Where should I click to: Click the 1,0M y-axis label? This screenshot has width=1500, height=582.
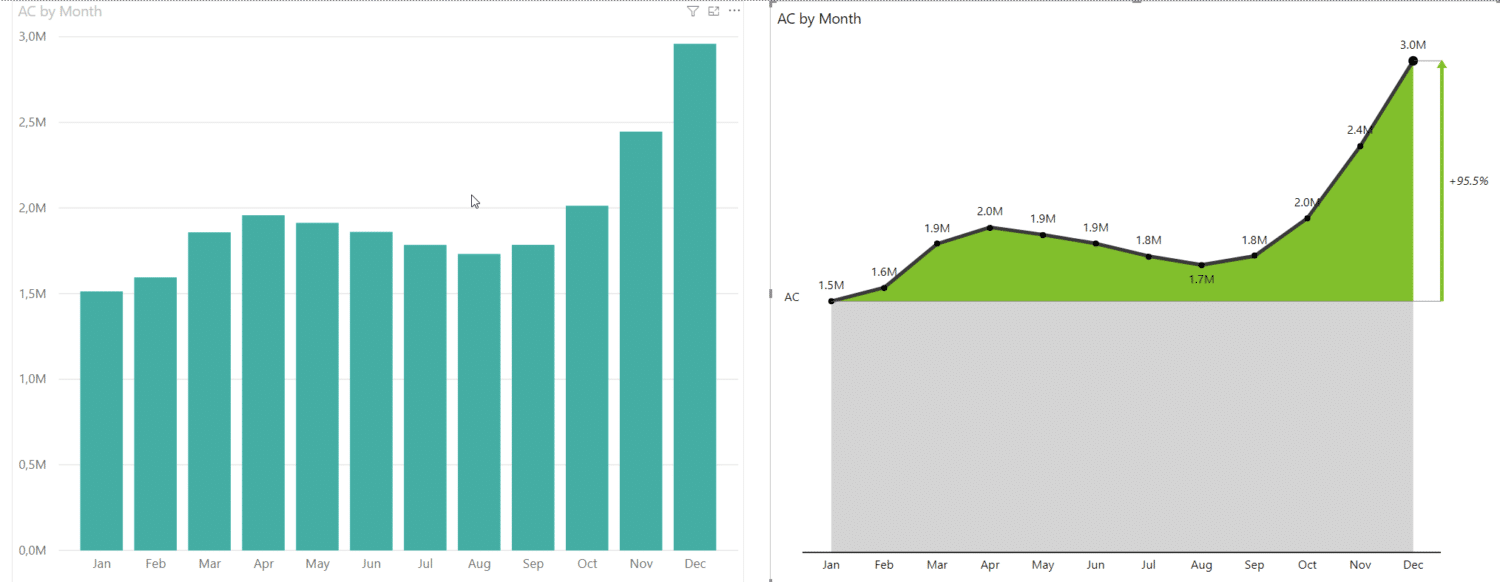(x=32, y=379)
